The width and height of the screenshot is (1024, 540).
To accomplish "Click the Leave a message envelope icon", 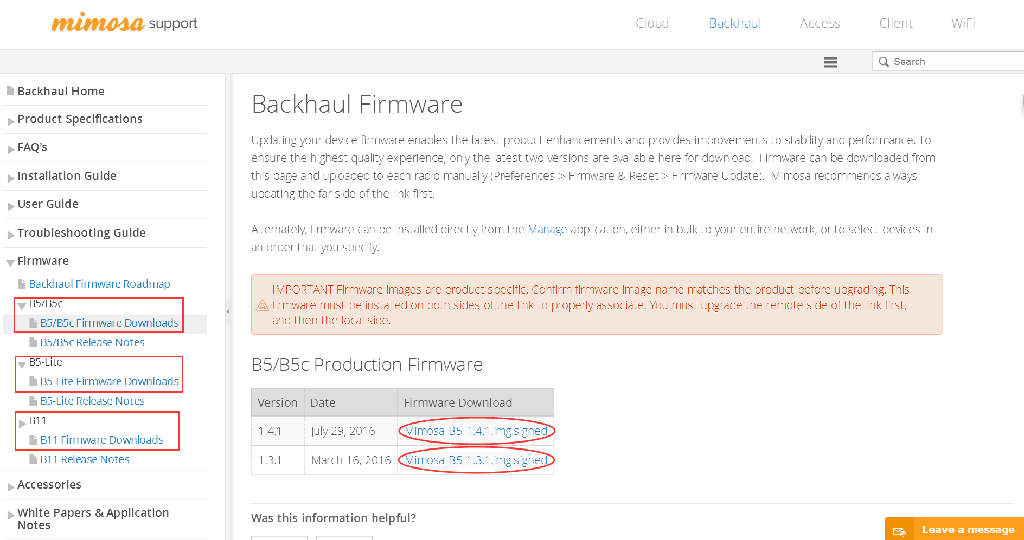I will (x=899, y=530).
